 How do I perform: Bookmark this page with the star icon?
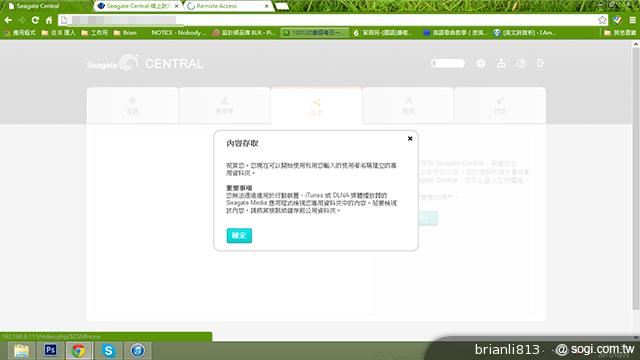[x=602, y=20]
